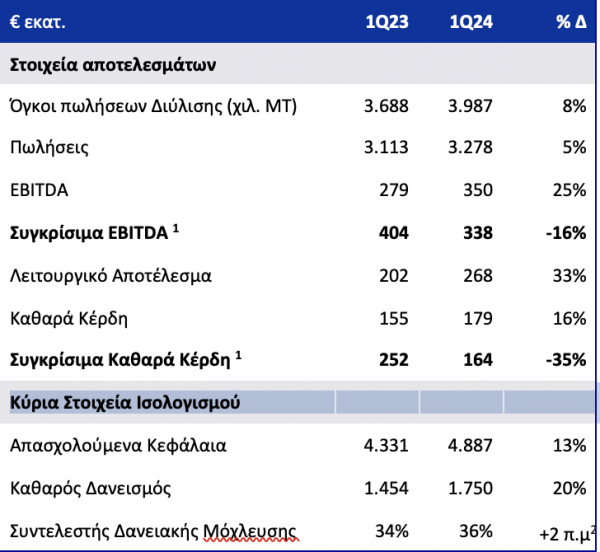The height and width of the screenshot is (552, 600).
Task: Click the 179 net profit value
Action: (x=478, y=319)
